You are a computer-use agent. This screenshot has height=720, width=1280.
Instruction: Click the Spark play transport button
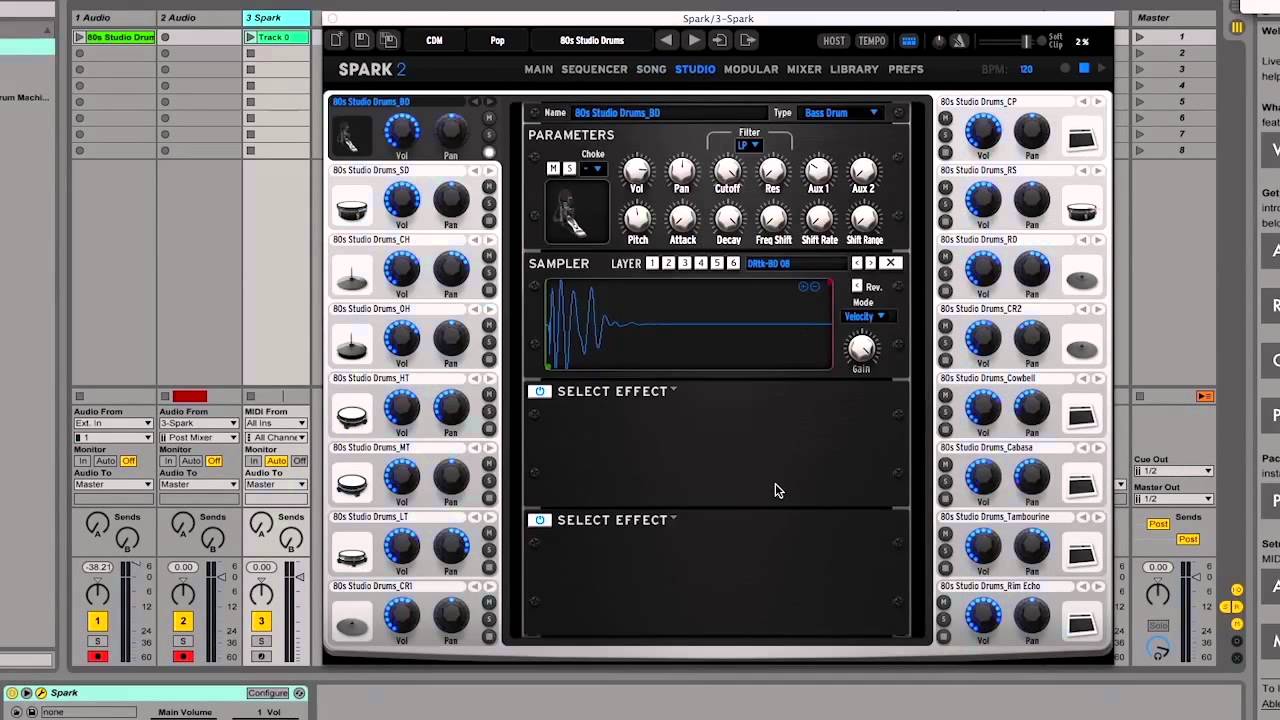1102,68
